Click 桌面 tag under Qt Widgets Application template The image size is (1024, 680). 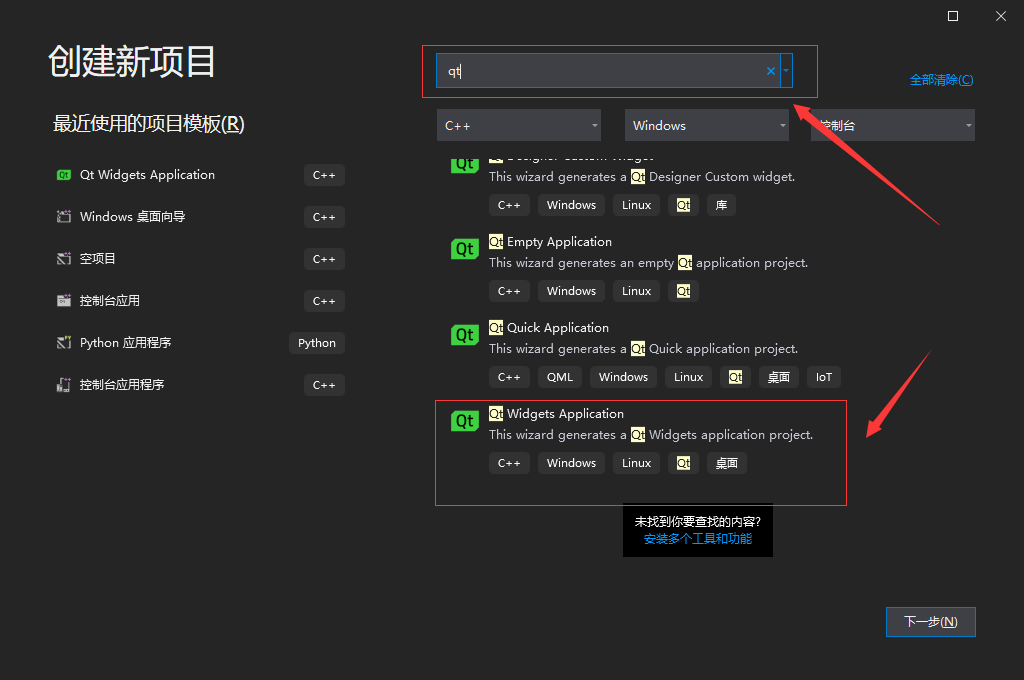(727, 463)
